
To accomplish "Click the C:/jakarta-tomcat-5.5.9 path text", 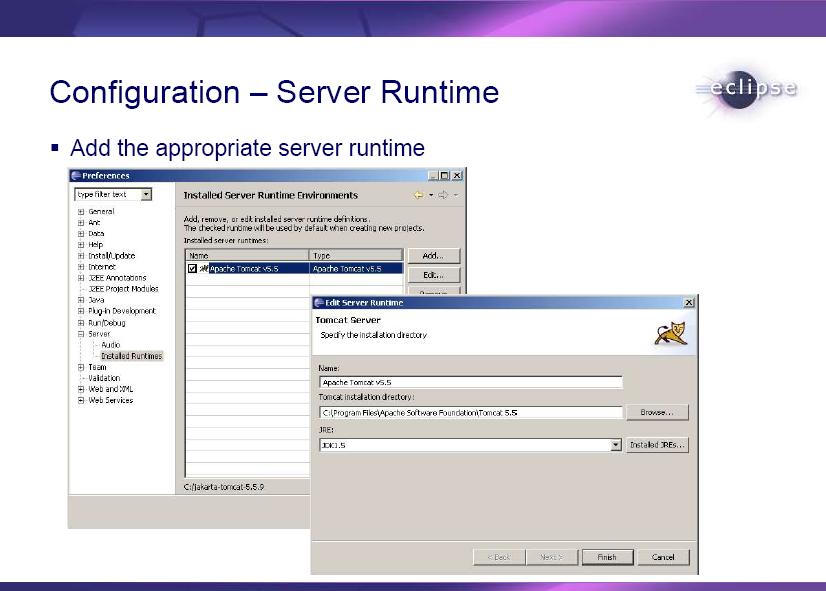I will (x=224, y=487).
